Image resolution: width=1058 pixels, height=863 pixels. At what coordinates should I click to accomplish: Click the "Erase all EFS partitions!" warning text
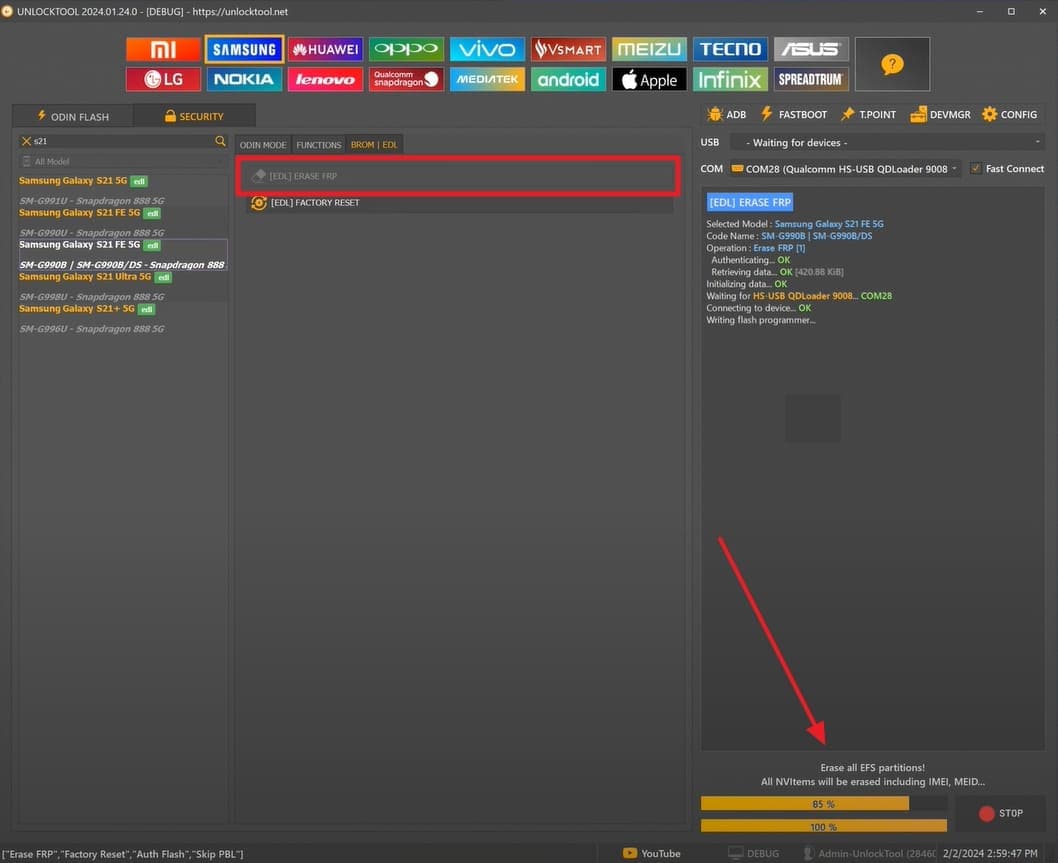[x=872, y=768]
